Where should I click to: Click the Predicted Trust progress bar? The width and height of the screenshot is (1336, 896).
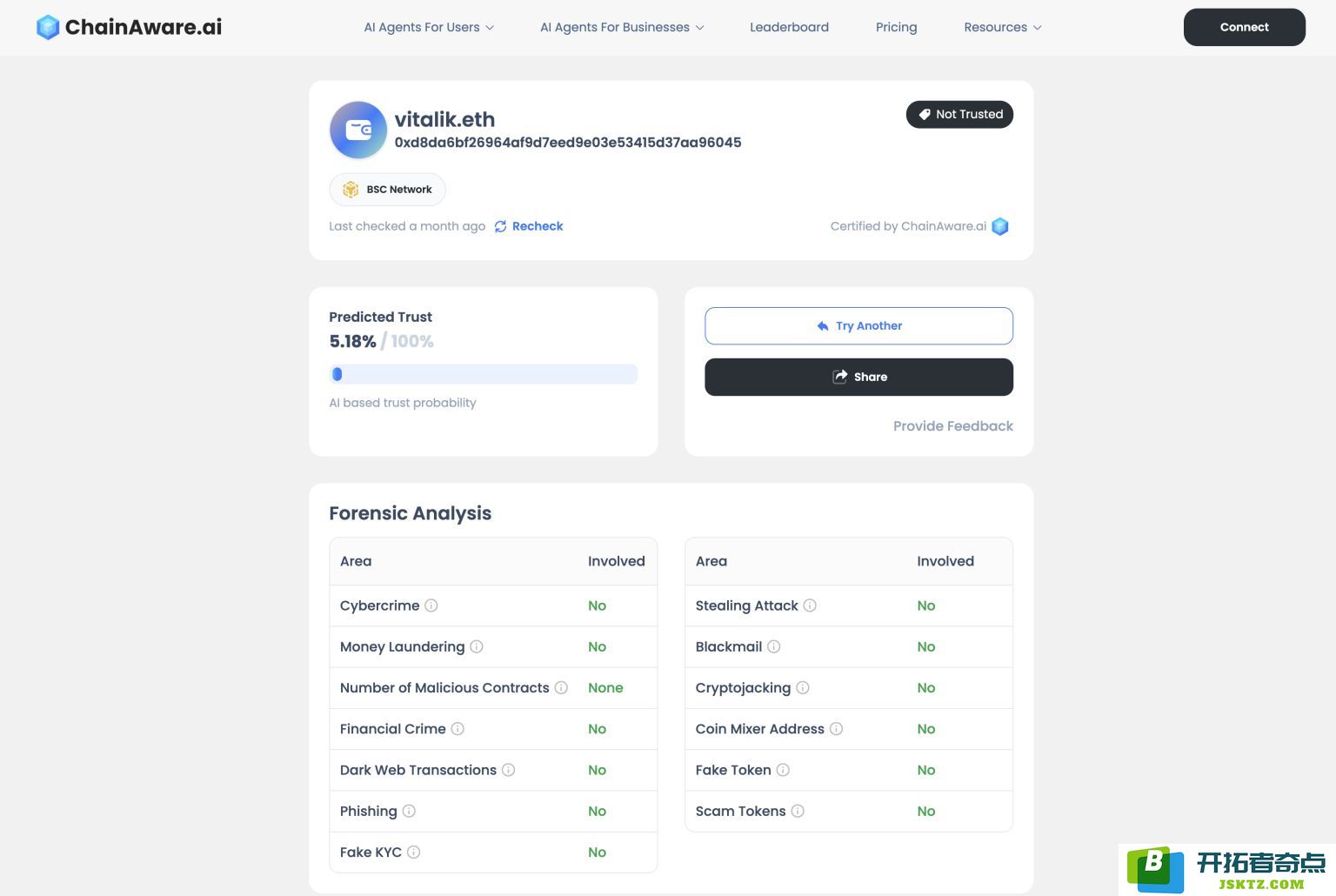point(483,374)
